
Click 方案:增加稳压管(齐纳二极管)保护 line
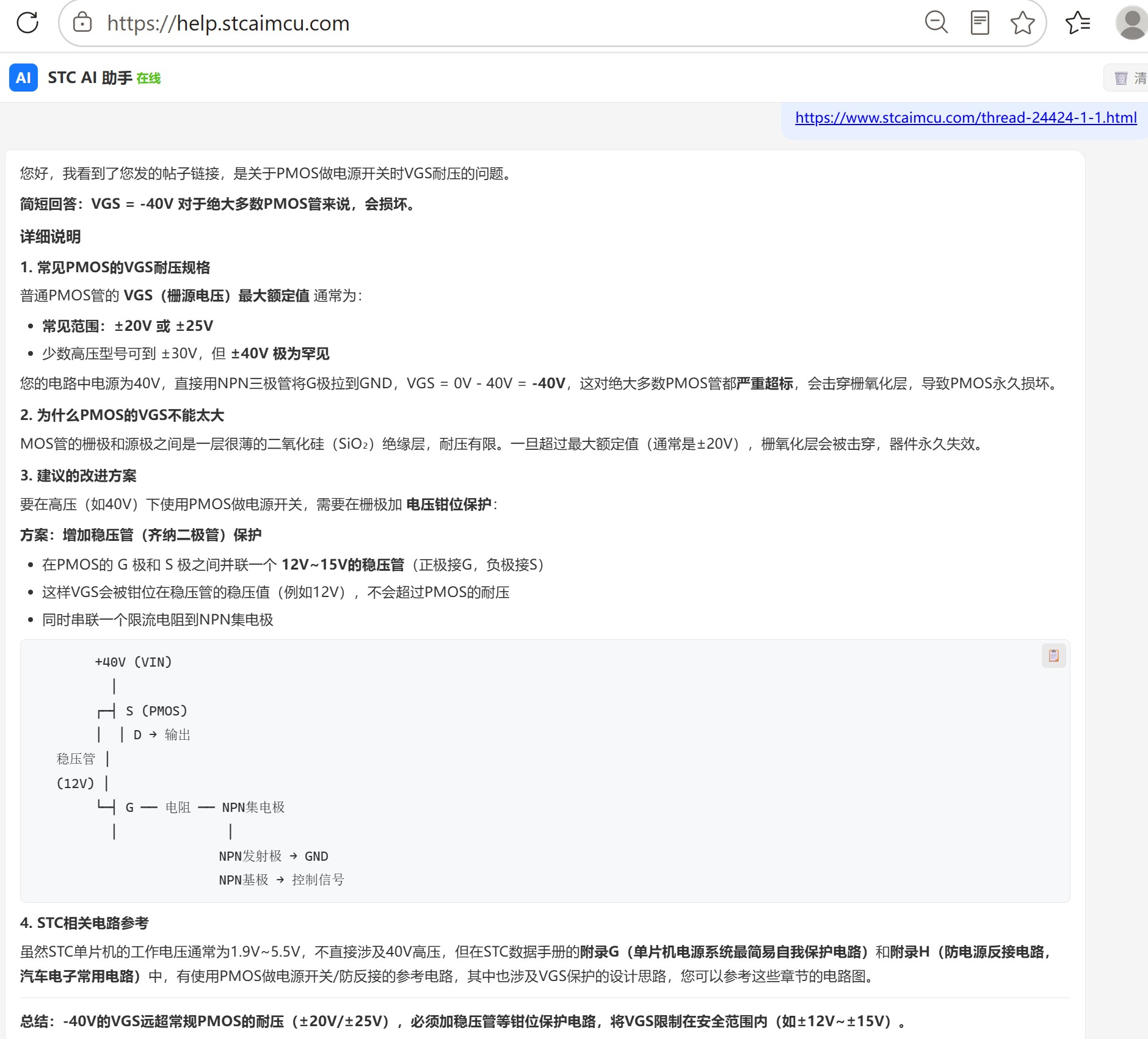click(x=140, y=535)
